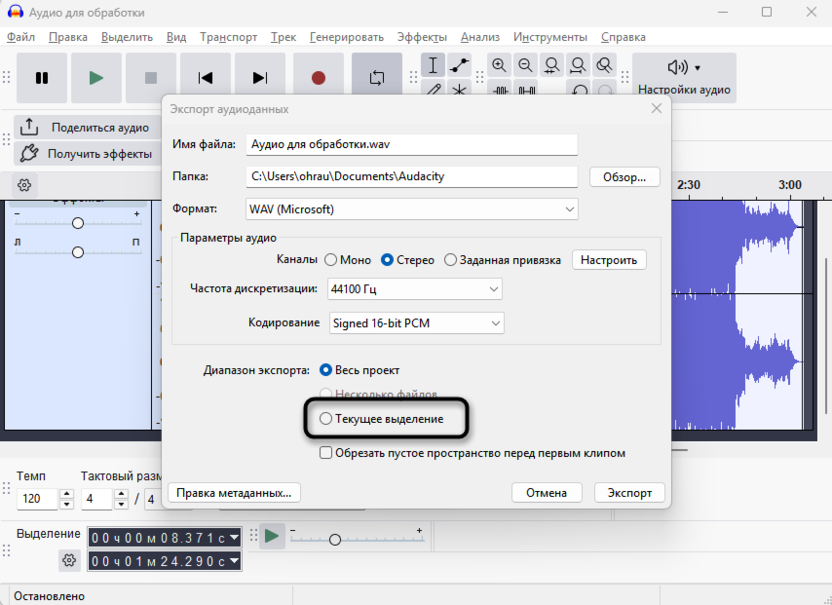The height and width of the screenshot is (605, 832).
Task: Click the Pause button in transport toolbar
Action: coord(42,78)
